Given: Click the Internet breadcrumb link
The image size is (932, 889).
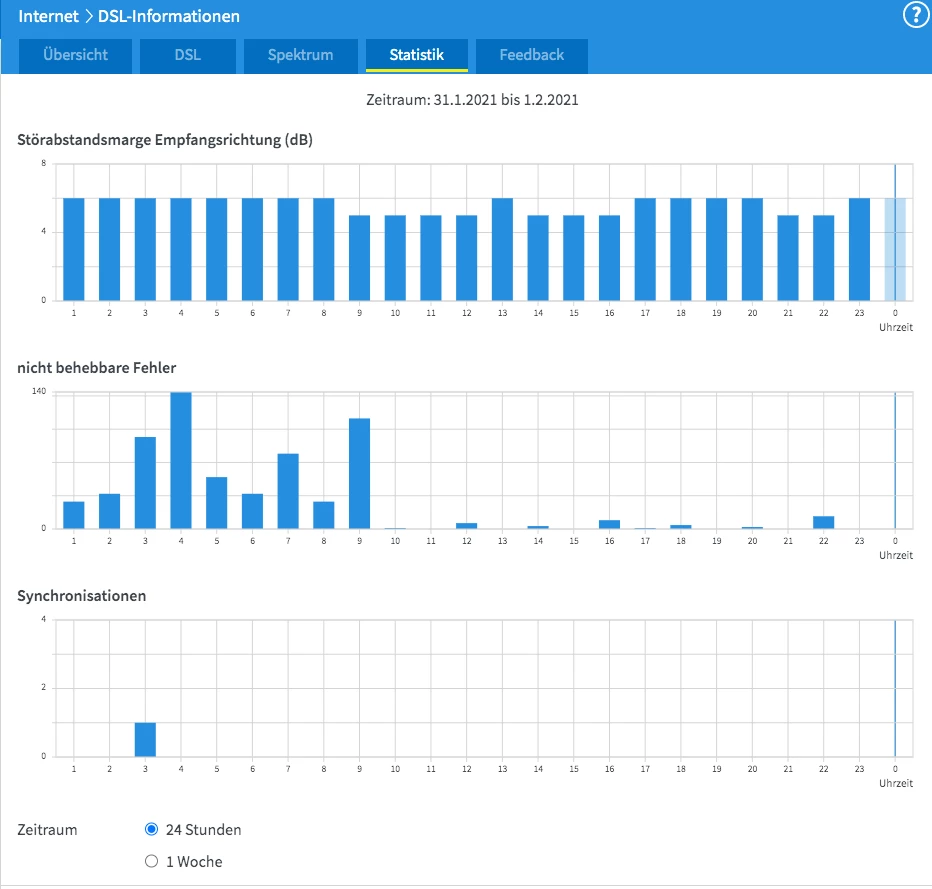Looking at the screenshot, I should click(x=48, y=16).
